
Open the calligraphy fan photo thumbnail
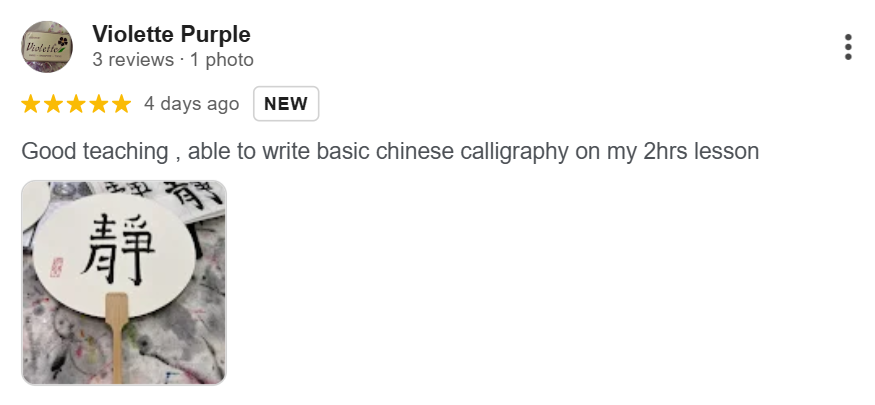(x=124, y=282)
